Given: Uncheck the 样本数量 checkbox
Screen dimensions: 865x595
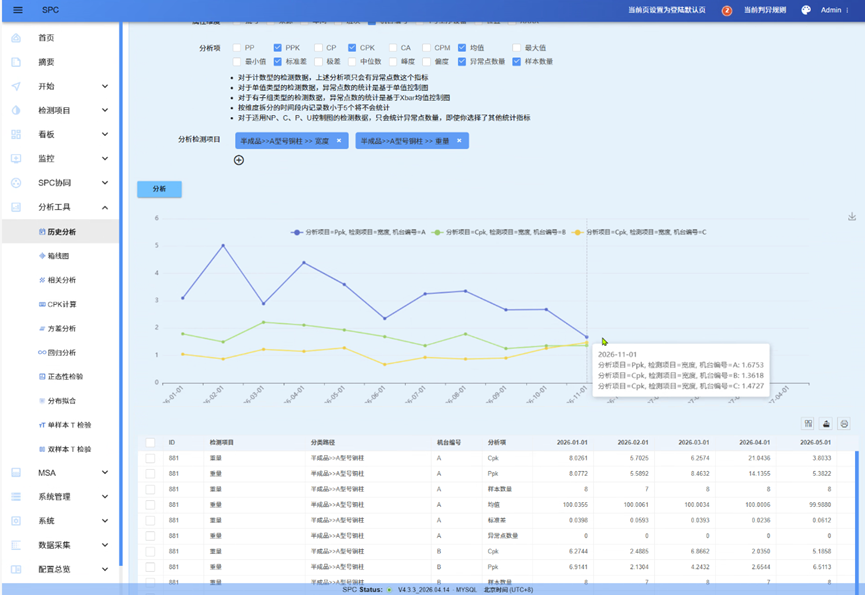Looking at the screenshot, I should point(516,62).
